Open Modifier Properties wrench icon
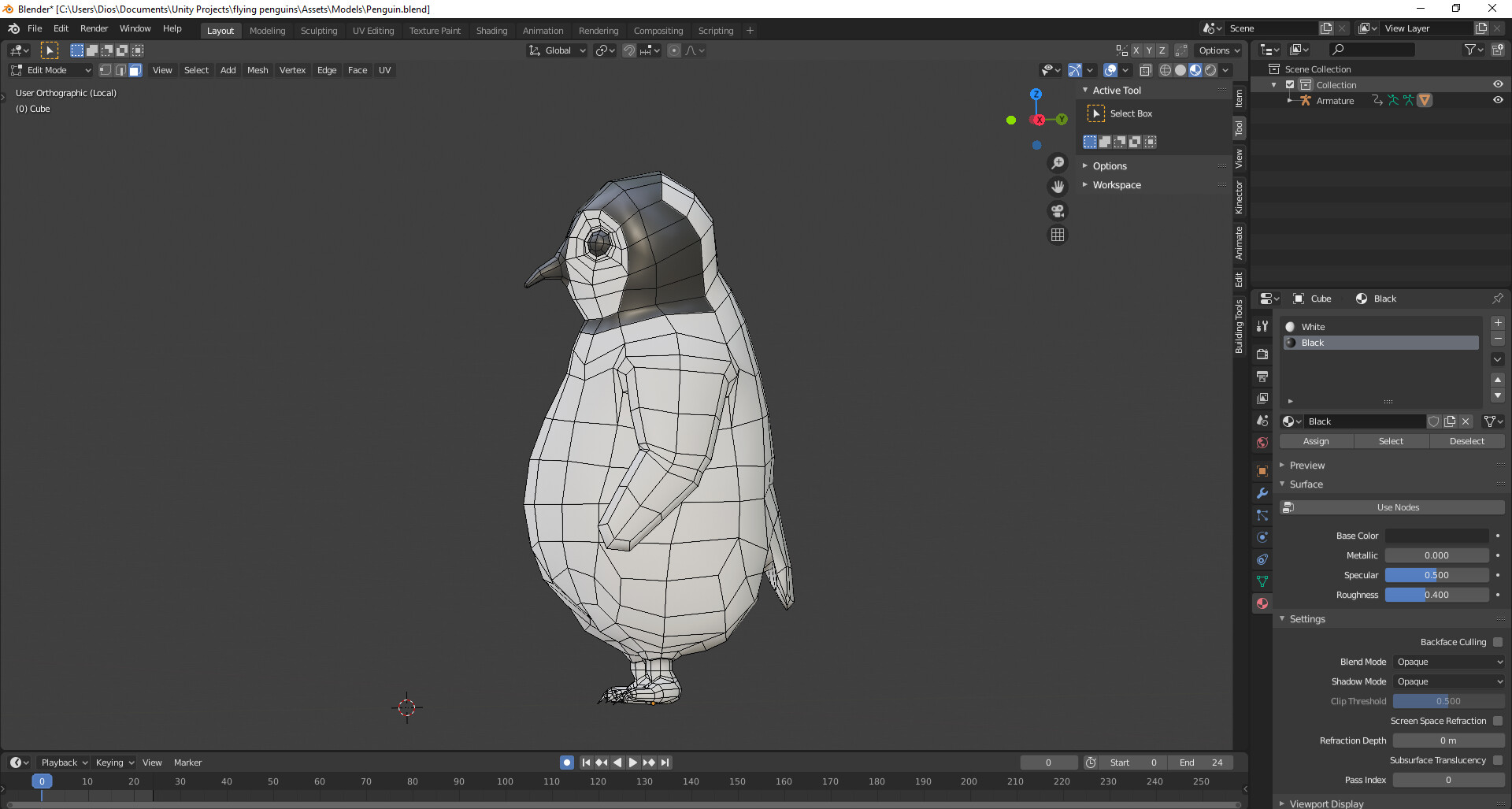 tap(1262, 493)
